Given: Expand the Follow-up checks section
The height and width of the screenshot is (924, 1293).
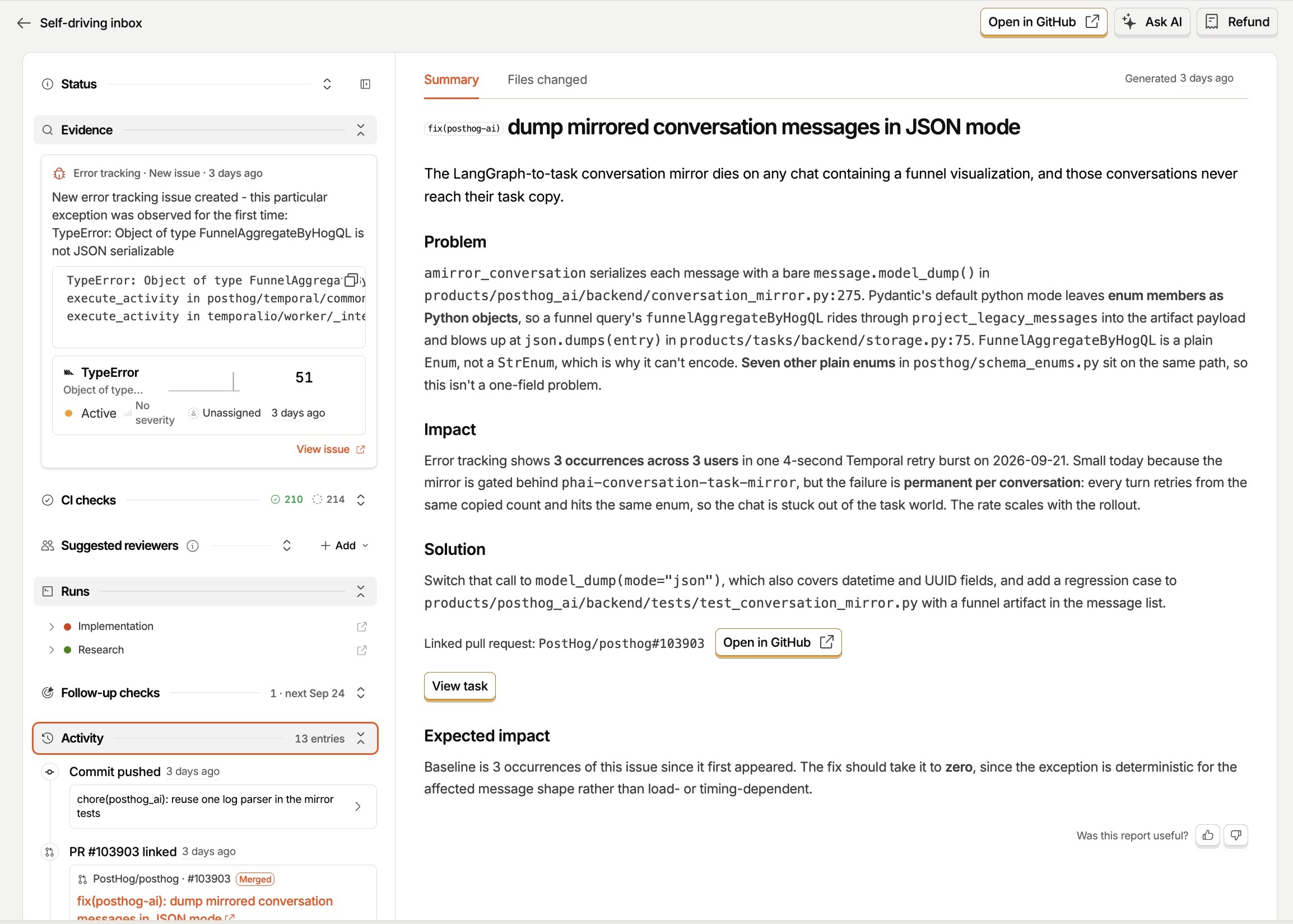Looking at the screenshot, I should click(361, 693).
